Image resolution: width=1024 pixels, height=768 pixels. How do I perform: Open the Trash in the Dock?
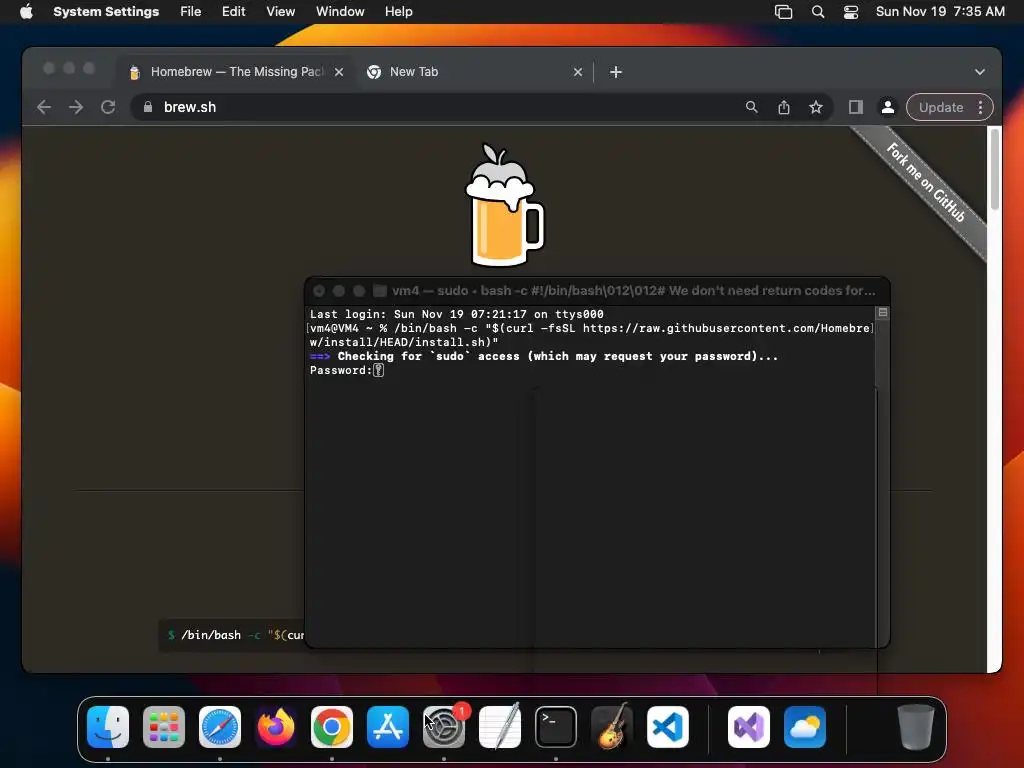916,727
